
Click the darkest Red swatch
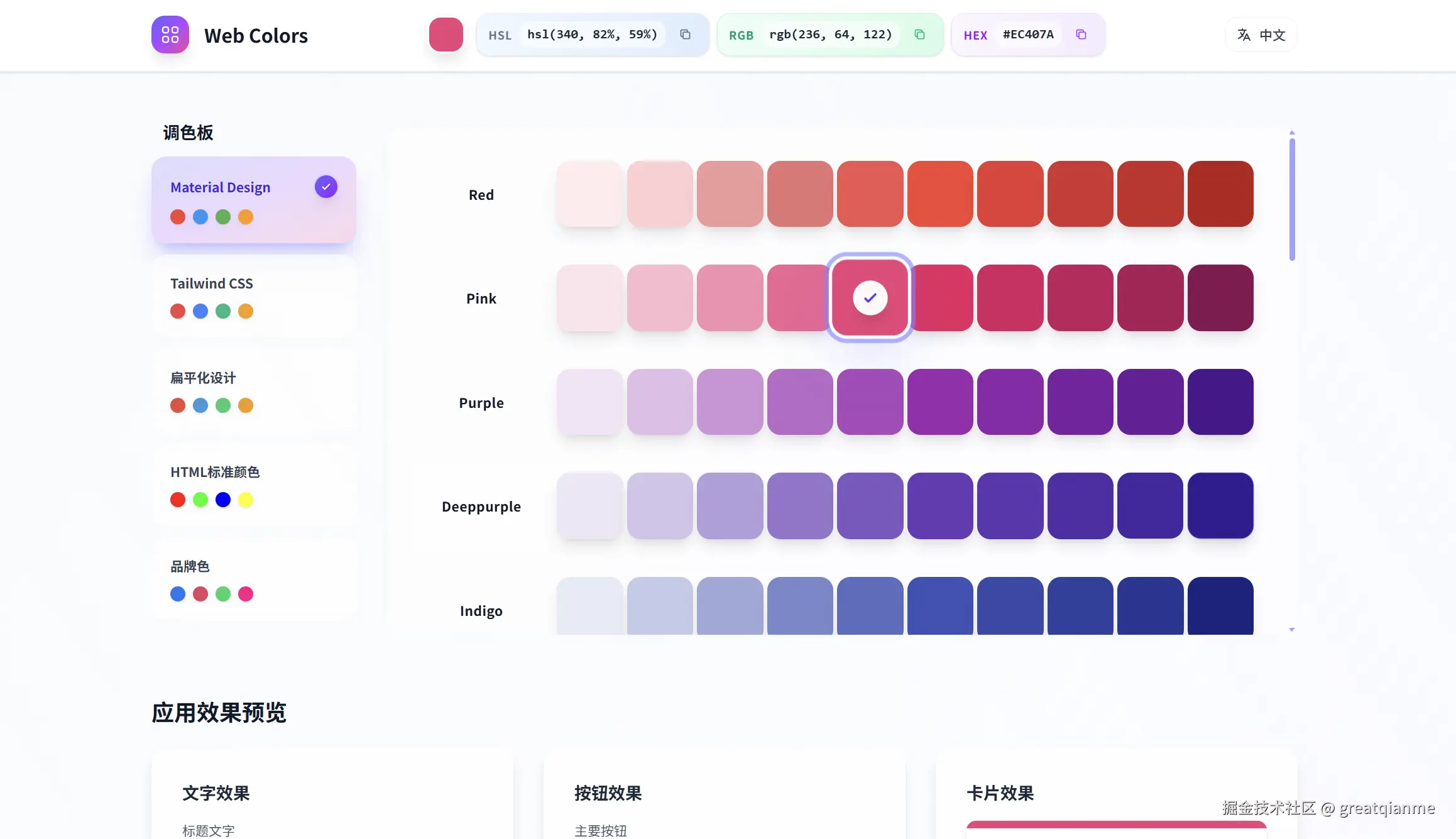click(1219, 194)
